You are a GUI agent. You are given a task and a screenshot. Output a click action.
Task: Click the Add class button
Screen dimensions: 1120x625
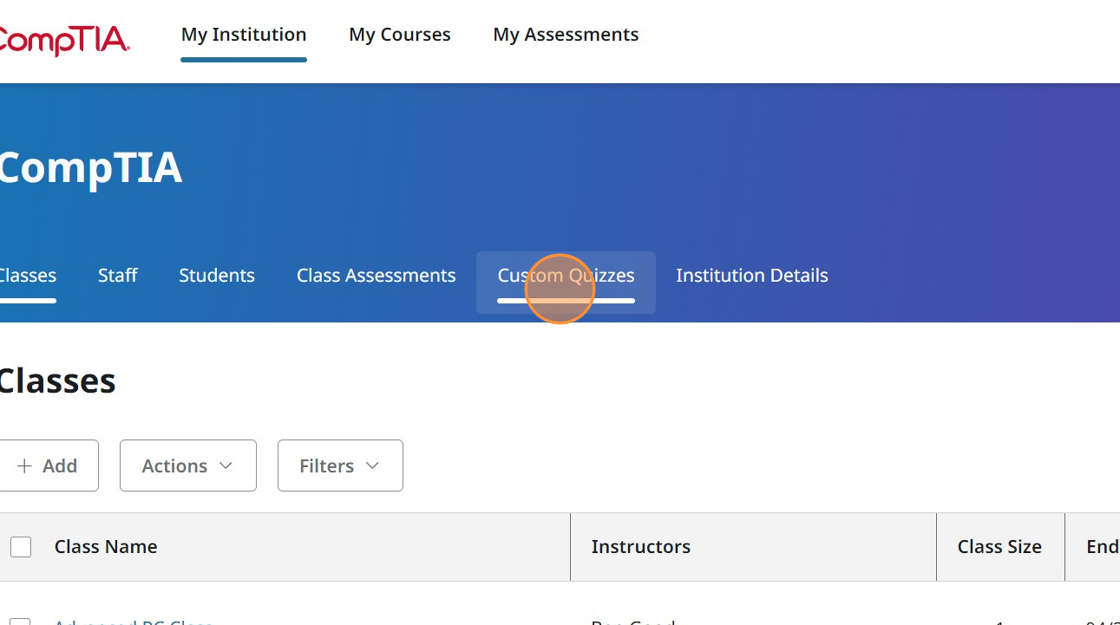47,466
